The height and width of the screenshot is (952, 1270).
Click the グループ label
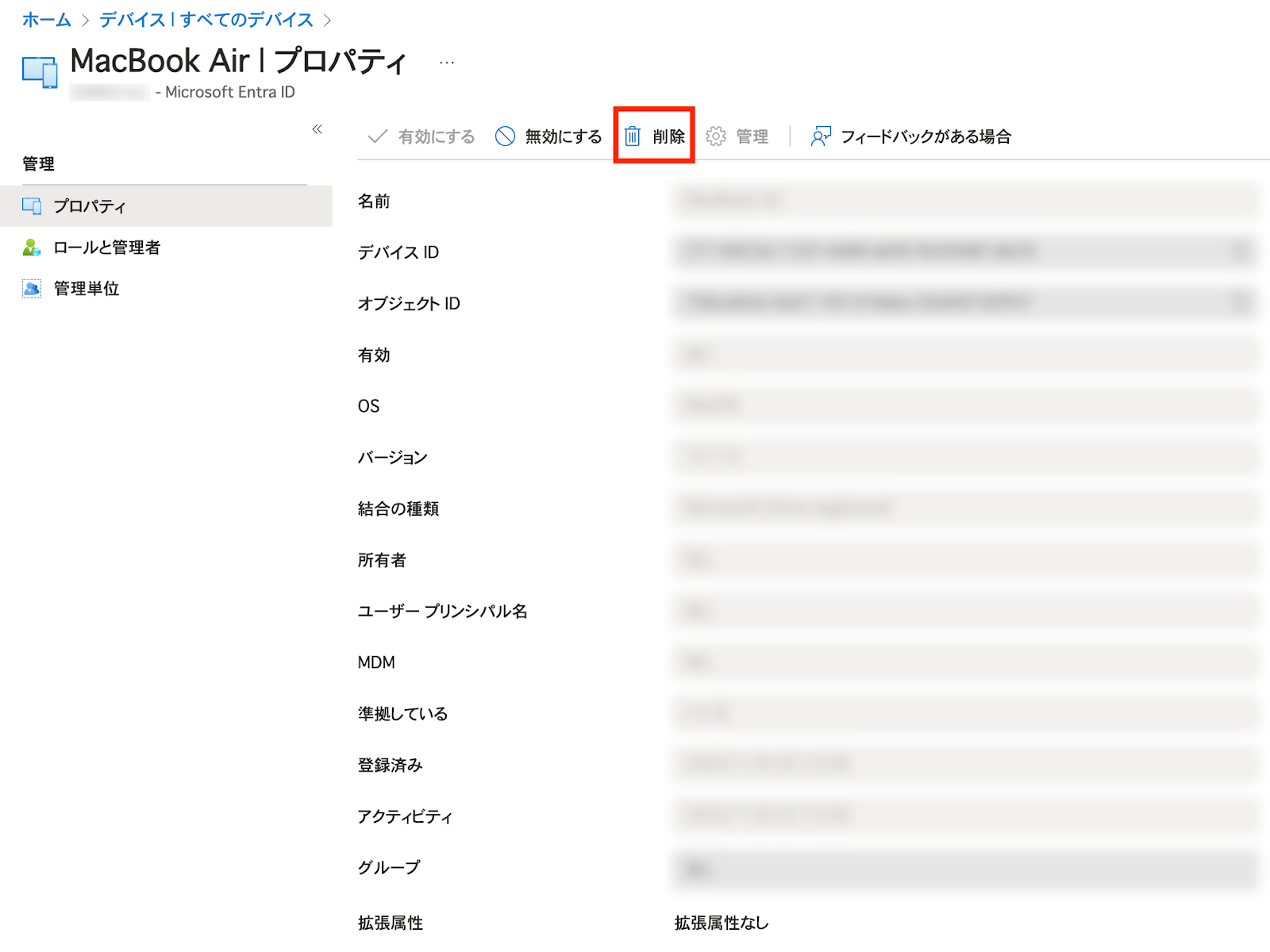tap(389, 868)
